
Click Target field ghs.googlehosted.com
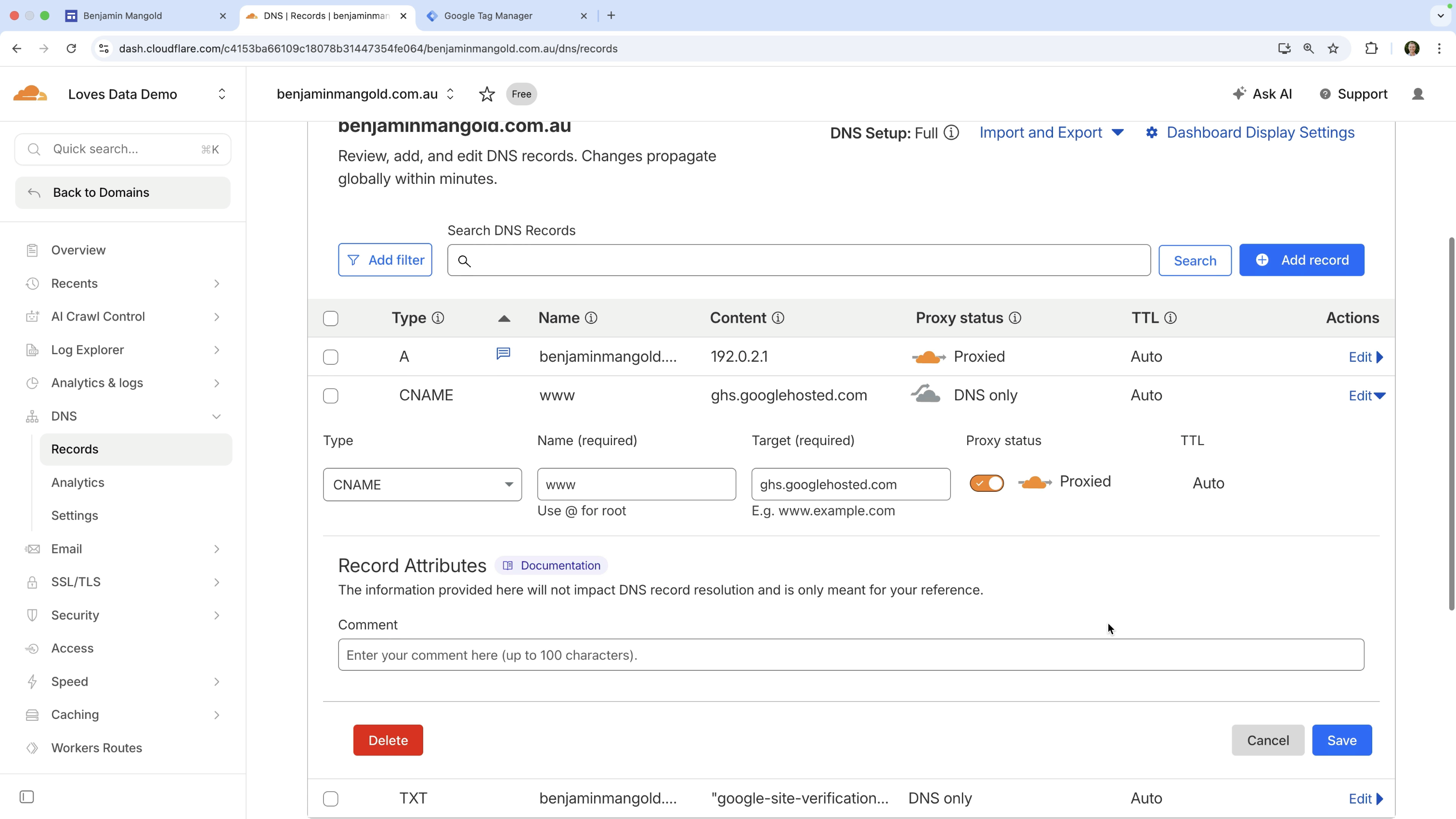point(851,485)
